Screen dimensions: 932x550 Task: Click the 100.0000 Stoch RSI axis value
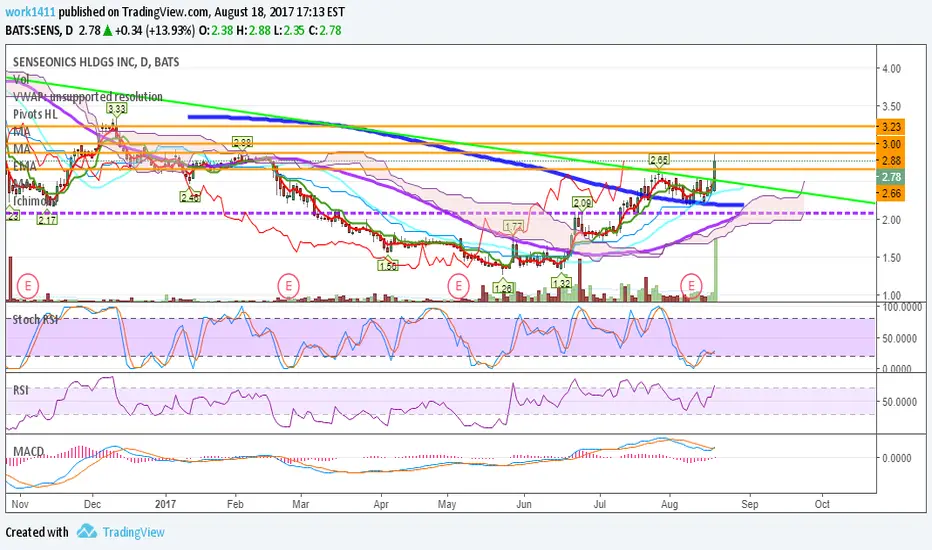[902, 307]
